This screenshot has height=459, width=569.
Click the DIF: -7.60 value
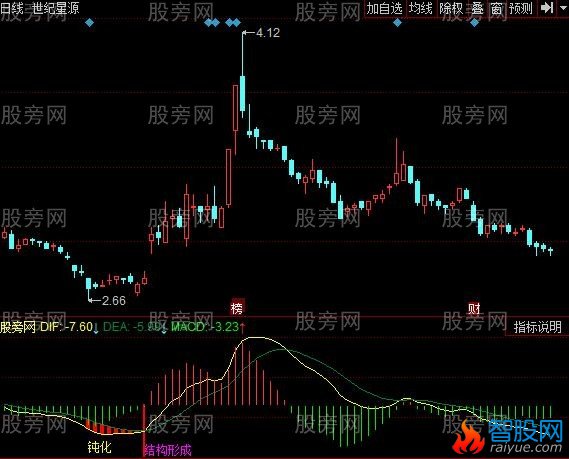coord(66,327)
